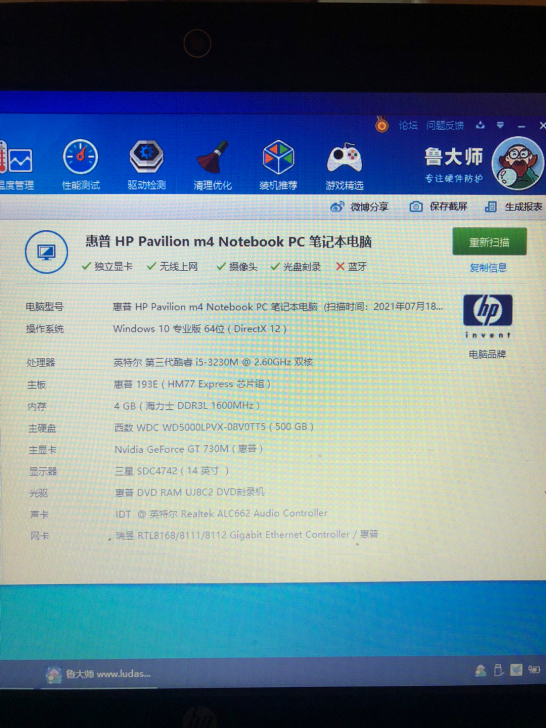Click the WDC WD5000LPVX hard disk value
The image size is (546, 728).
tap(214, 427)
